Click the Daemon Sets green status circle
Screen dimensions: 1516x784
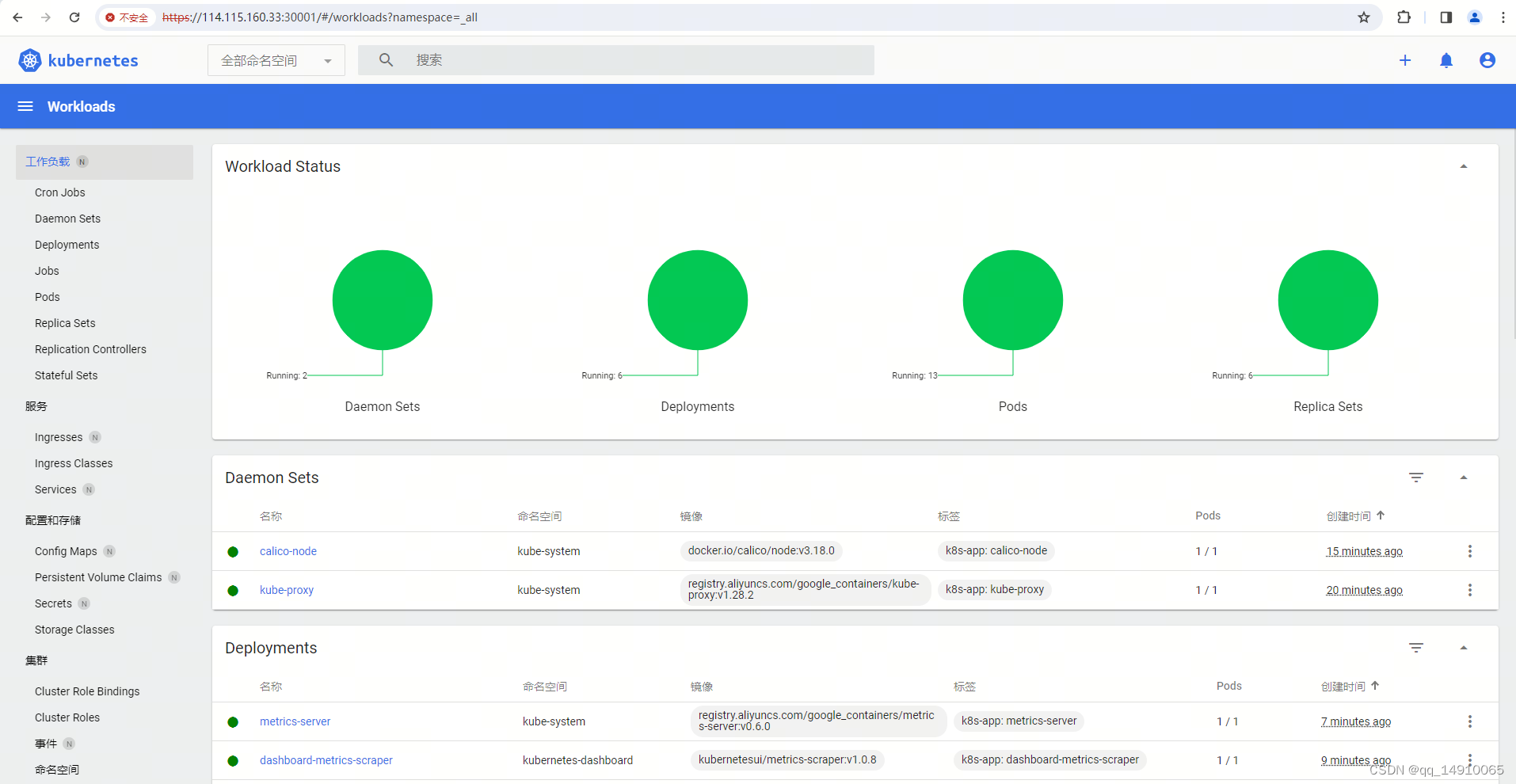(383, 300)
